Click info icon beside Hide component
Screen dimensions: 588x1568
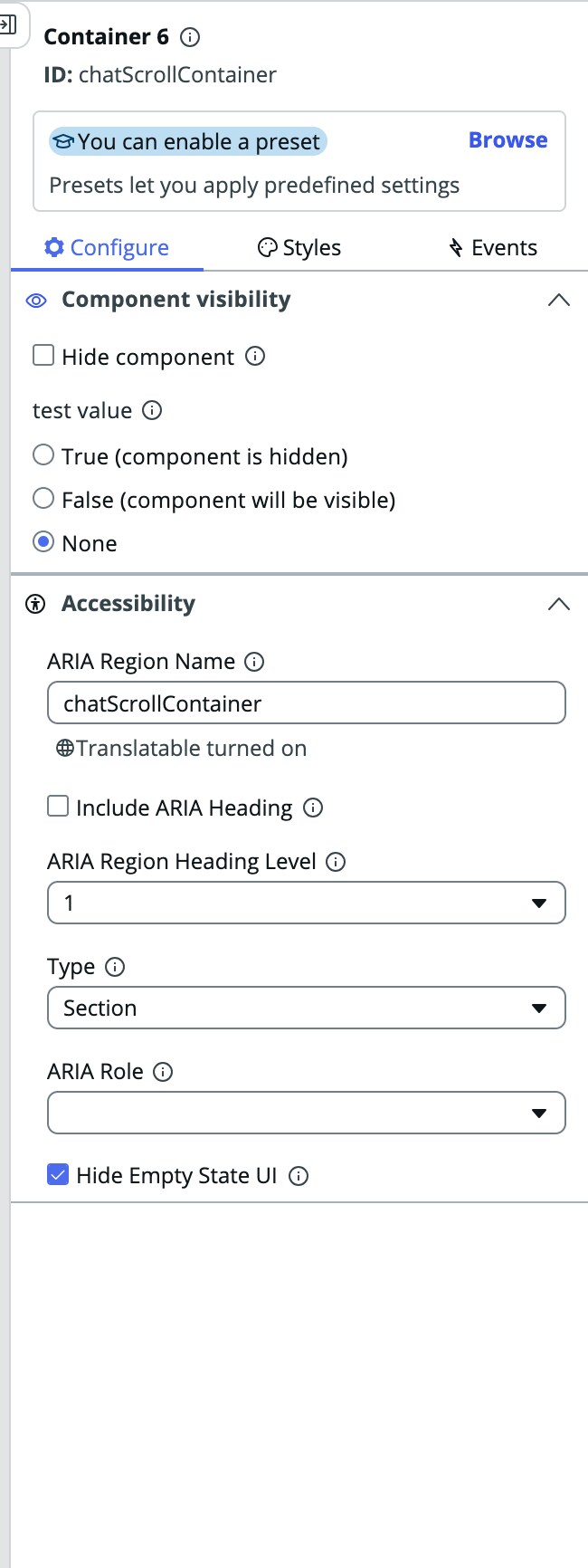(x=255, y=357)
